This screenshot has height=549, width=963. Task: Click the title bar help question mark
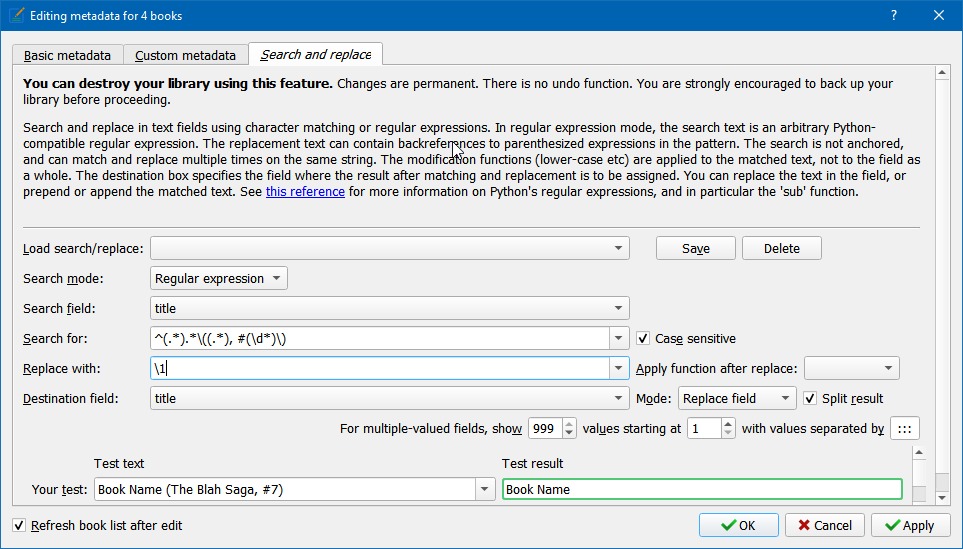[894, 15]
